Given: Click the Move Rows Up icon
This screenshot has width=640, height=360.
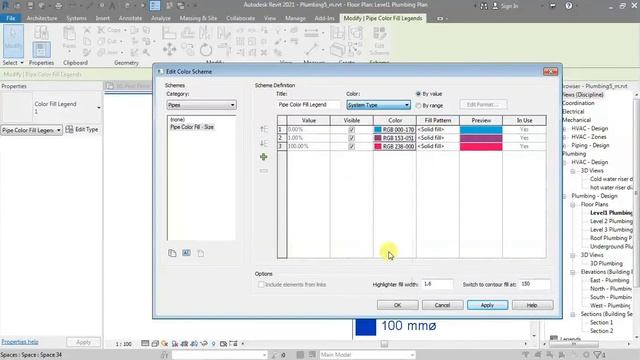Looking at the screenshot, I should point(264,129).
